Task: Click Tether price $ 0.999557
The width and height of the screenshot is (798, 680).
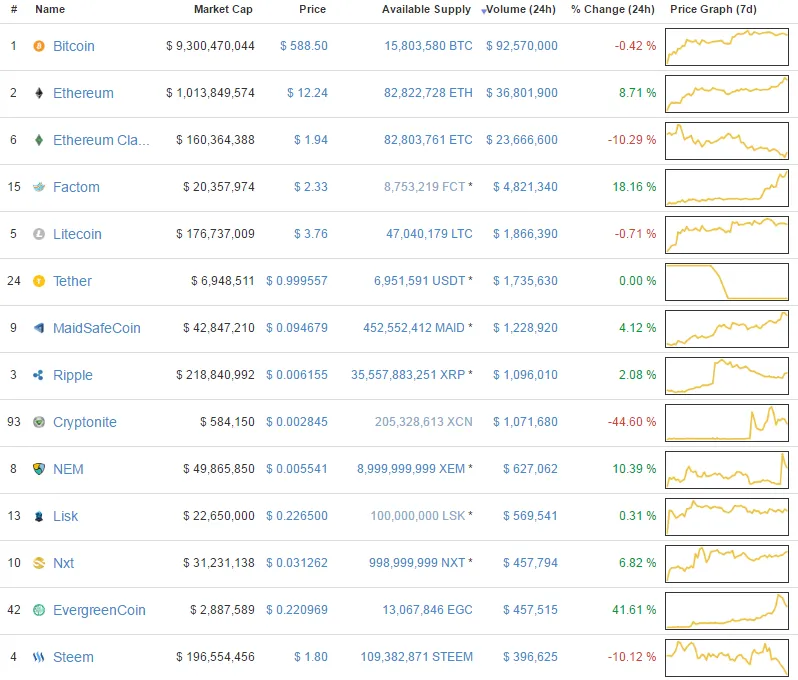Action: pos(297,281)
